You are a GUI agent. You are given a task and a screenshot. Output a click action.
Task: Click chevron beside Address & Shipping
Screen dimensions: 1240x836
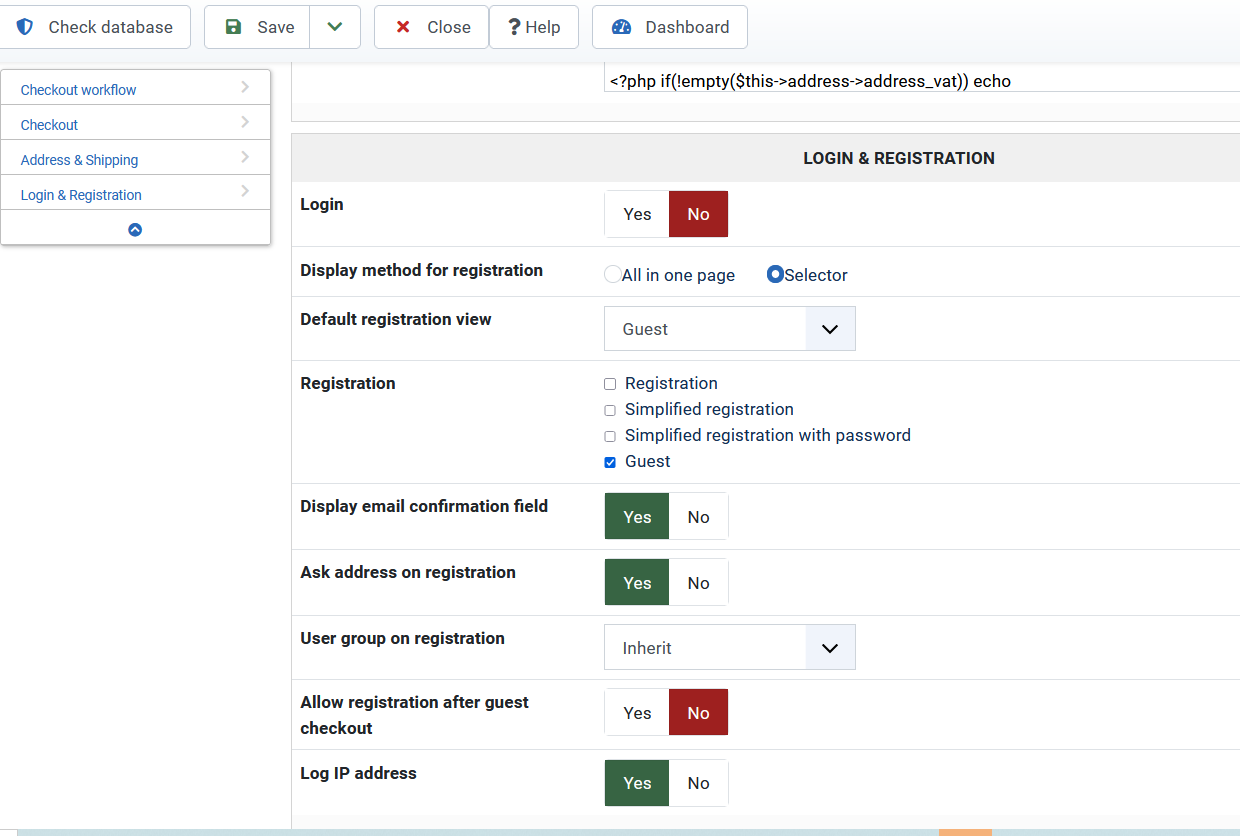tap(245, 158)
